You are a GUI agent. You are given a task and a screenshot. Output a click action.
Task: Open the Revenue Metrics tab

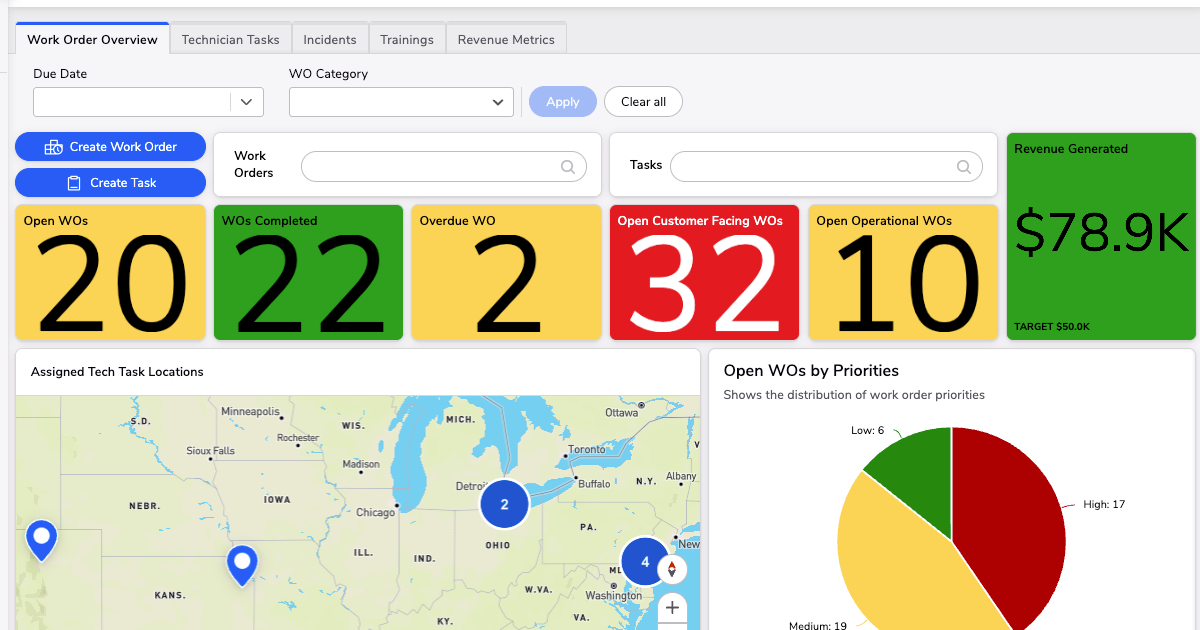pos(506,39)
